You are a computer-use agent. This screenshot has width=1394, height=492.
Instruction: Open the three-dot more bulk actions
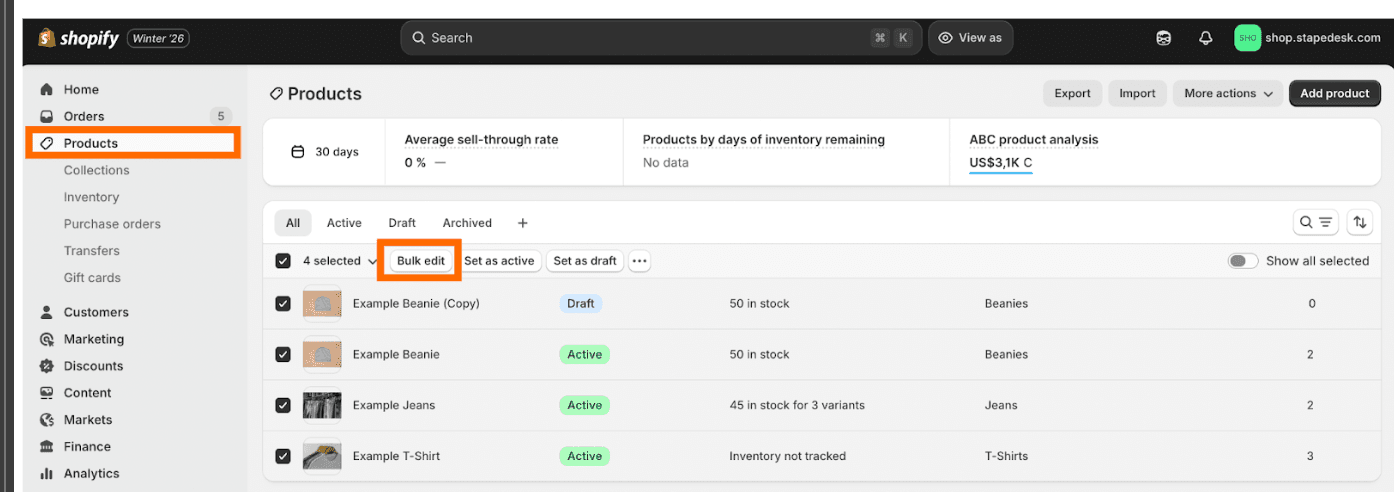point(640,261)
